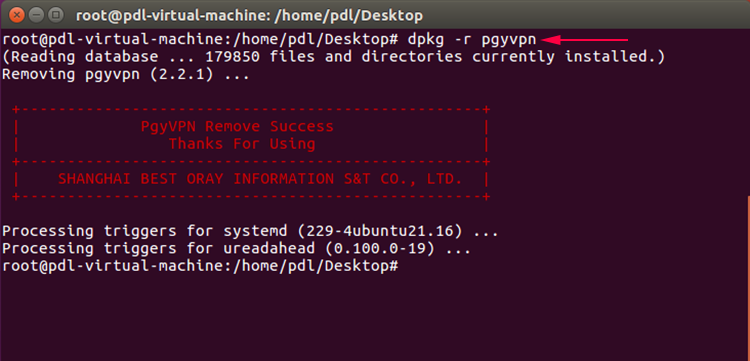Close the terminal window with the red button
Viewport: 750px width, 361px height.
[x=16, y=15]
